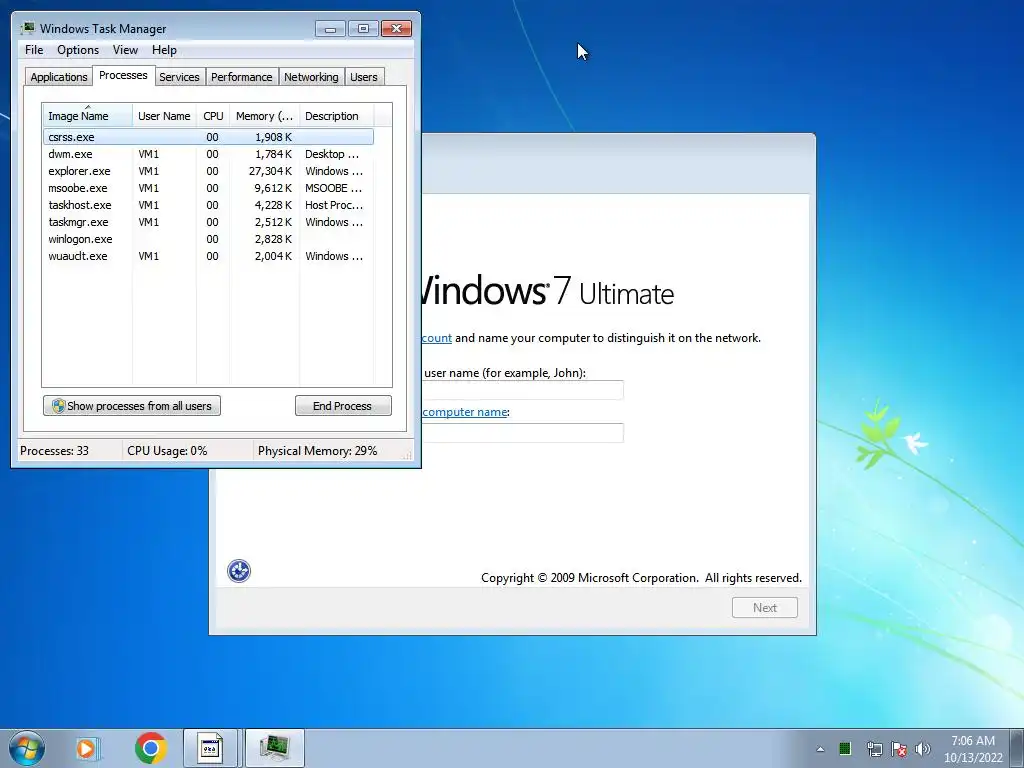Select the setup window taskbar button
Image resolution: width=1024 pixels, height=768 pixels.
tap(210, 748)
